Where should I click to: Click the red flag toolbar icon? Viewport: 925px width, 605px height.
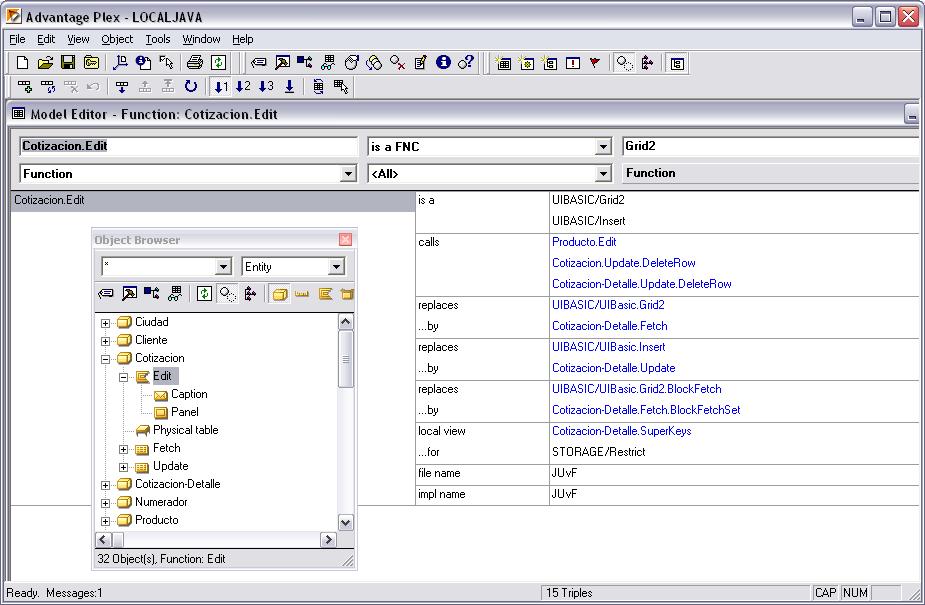click(595, 63)
